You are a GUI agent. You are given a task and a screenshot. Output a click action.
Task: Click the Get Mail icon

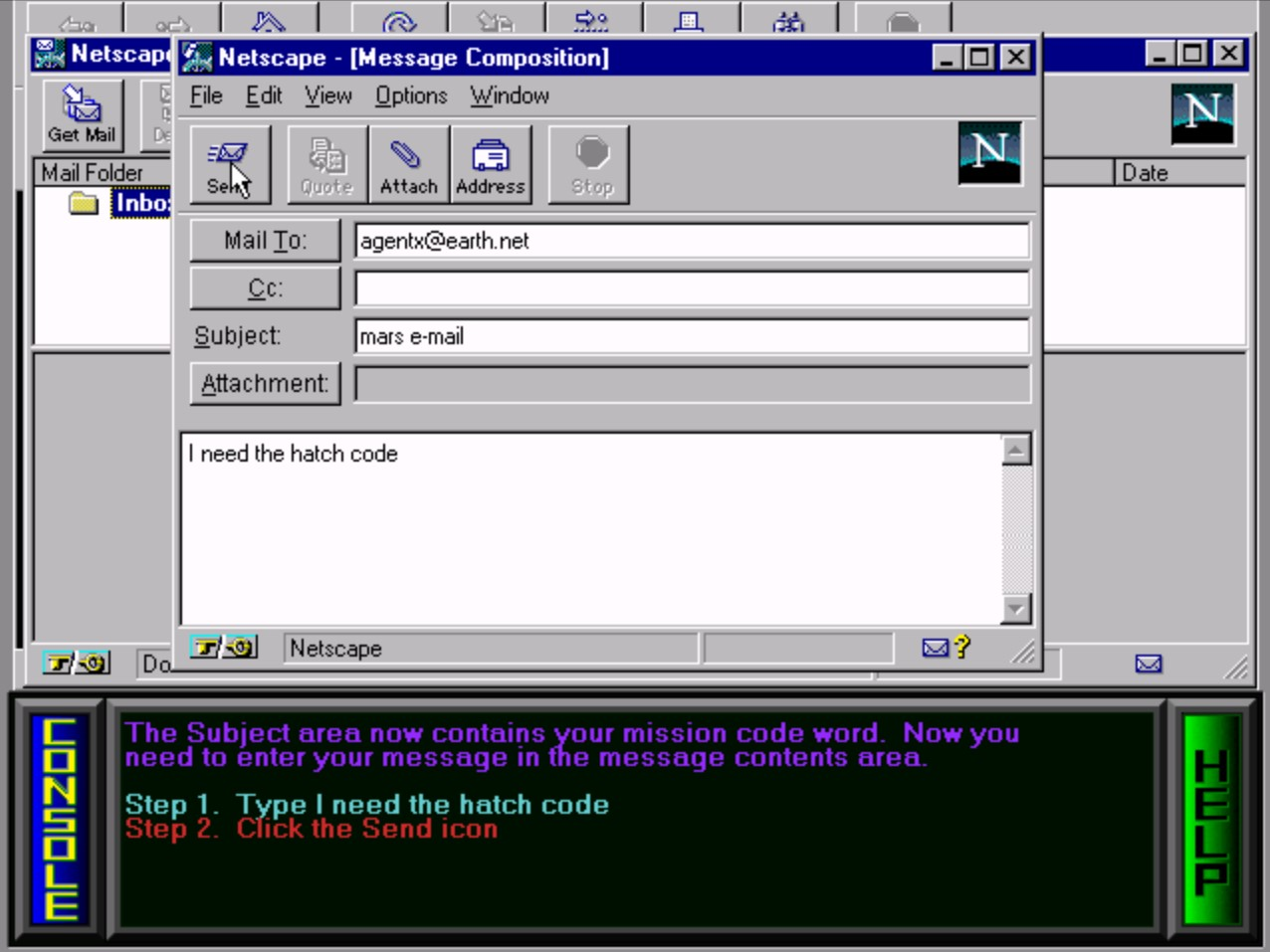pyautogui.click(x=82, y=114)
